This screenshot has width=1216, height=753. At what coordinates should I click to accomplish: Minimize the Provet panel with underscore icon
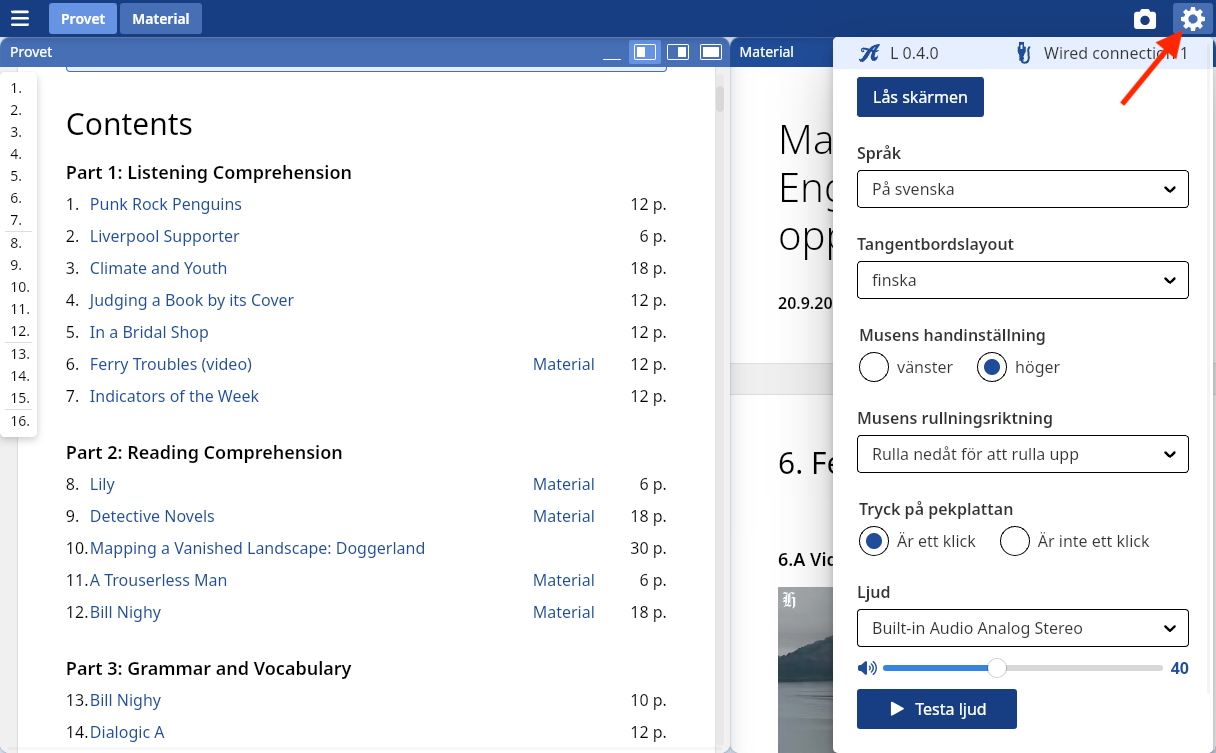612,52
